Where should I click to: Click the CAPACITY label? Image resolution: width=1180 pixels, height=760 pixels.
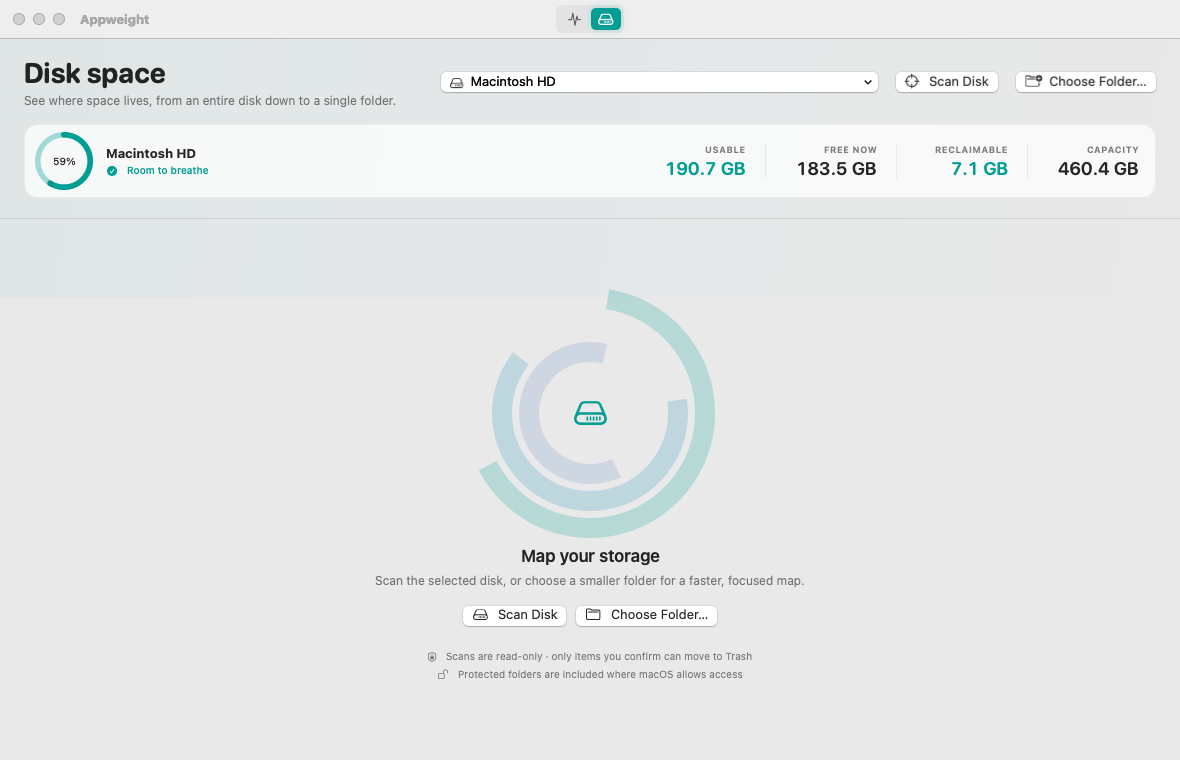(1113, 150)
